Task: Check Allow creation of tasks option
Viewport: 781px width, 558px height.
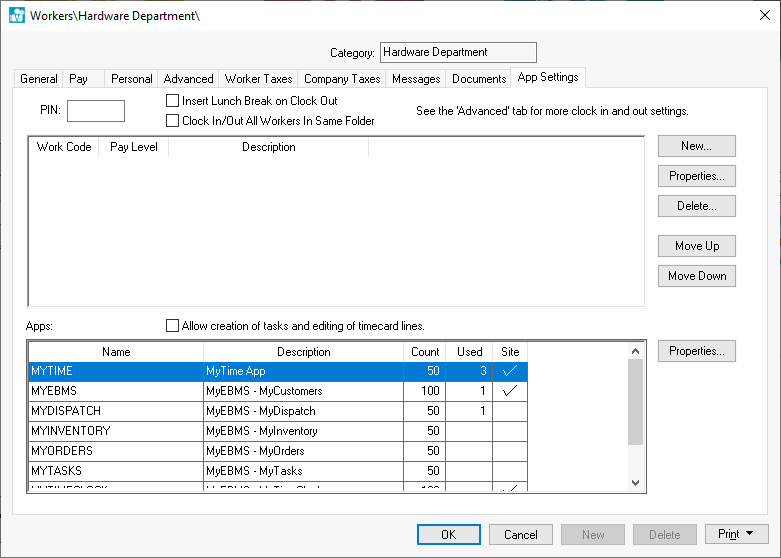Action: click(x=173, y=326)
